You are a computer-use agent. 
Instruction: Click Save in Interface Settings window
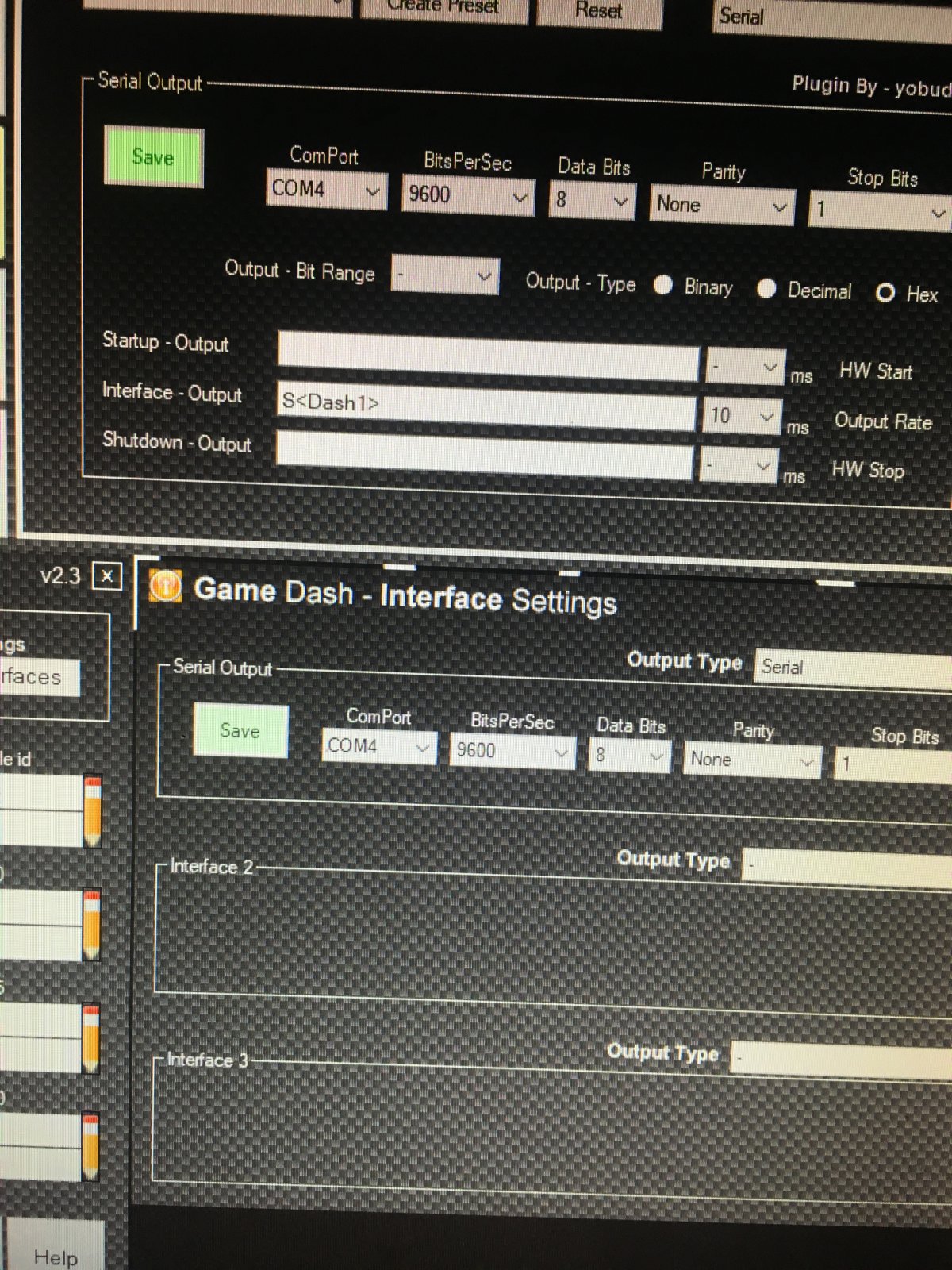[240, 730]
